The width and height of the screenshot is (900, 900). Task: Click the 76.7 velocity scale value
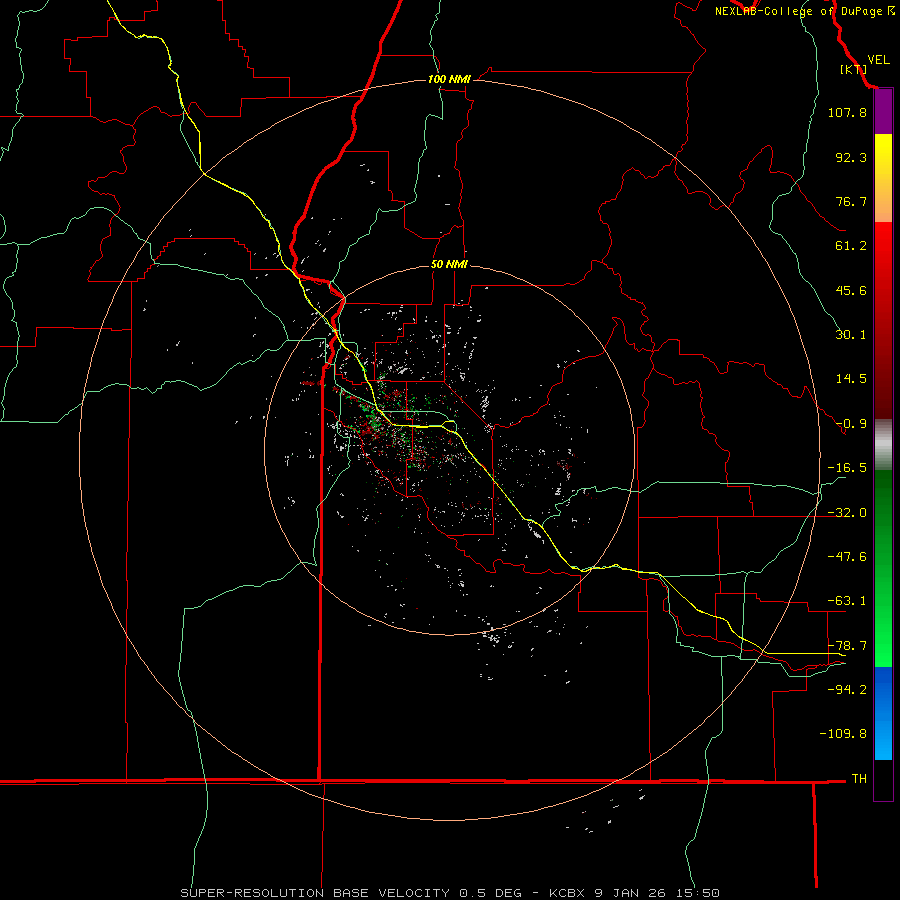click(x=851, y=201)
